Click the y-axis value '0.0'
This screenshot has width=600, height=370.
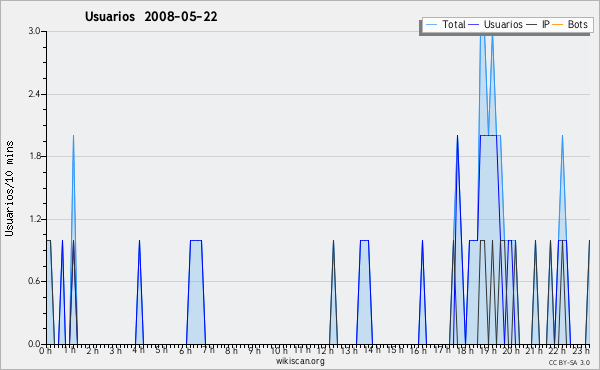[34, 344]
